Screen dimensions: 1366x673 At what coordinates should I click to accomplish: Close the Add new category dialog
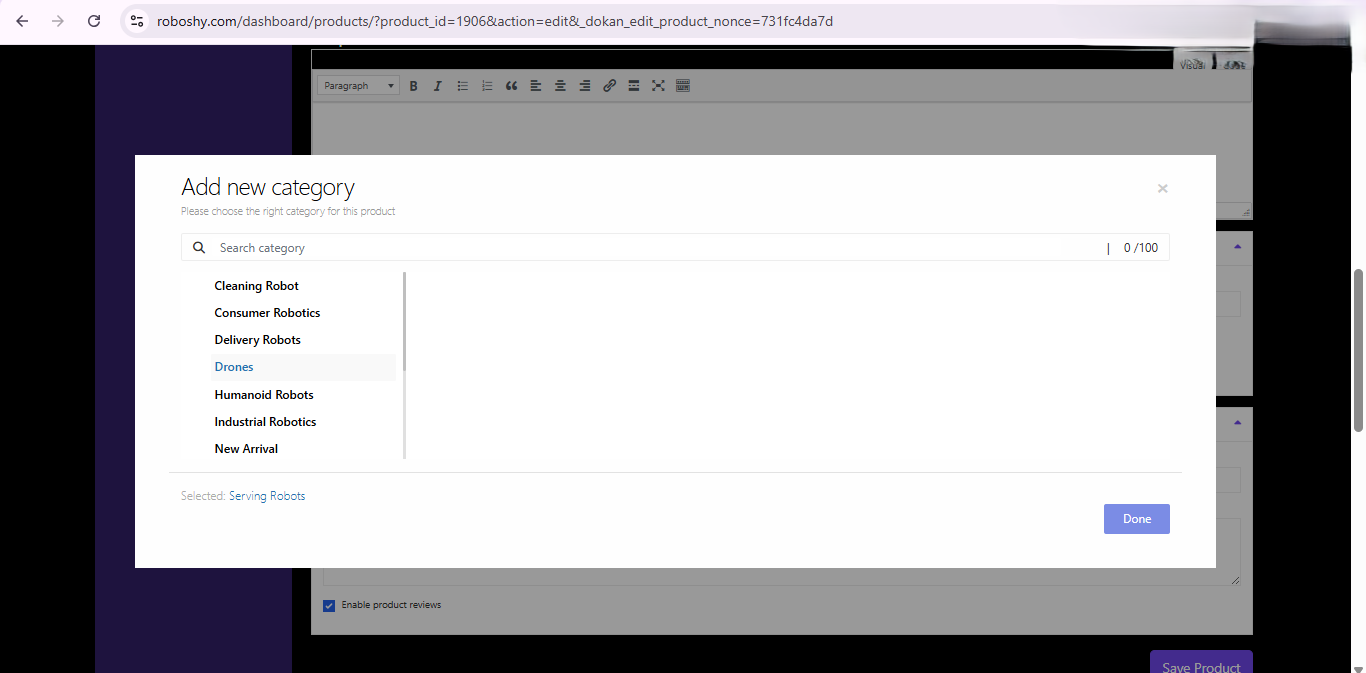point(1162,188)
